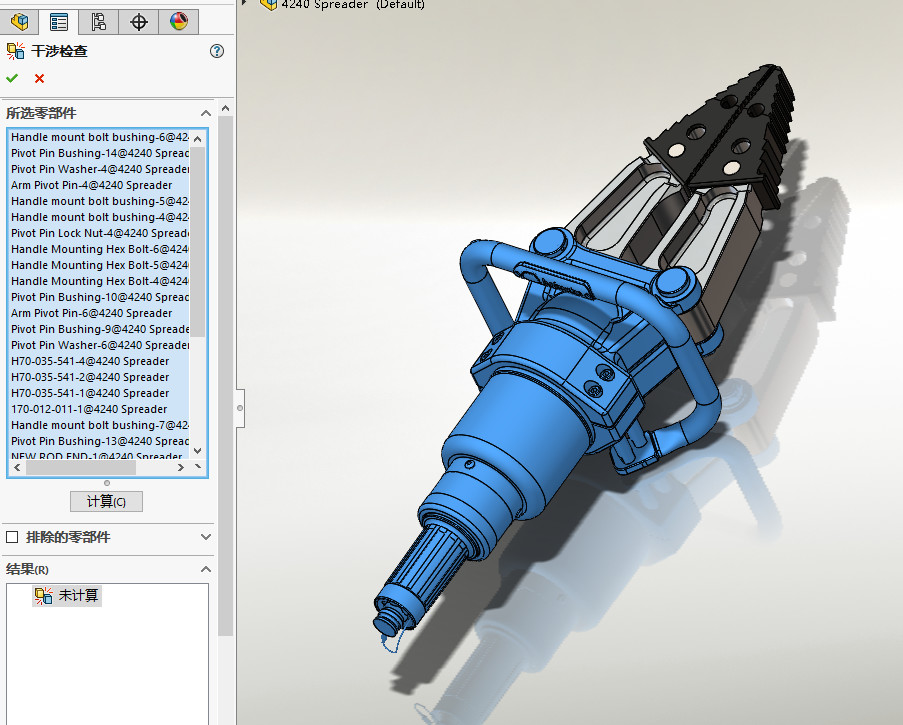Click the component list scroll-right arrow
Image resolution: width=903 pixels, height=725 pixels.
point(181,468)
